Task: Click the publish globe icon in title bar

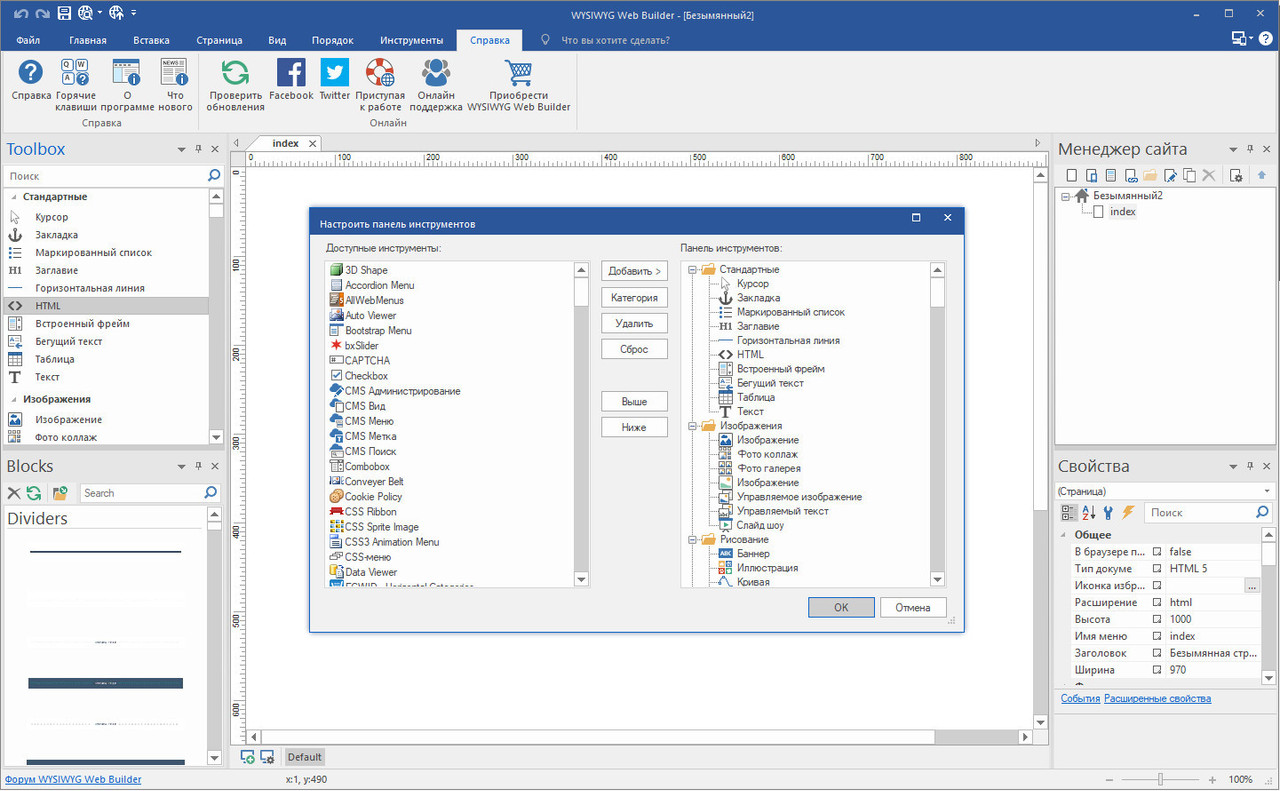Action: tap(116, 13)
